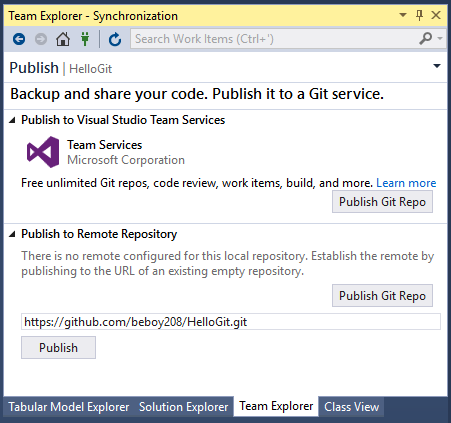The width and height of the screenshot is (451, 423).
Task: Click the Refresh icon in toolbar
Action: click(115, 39)
